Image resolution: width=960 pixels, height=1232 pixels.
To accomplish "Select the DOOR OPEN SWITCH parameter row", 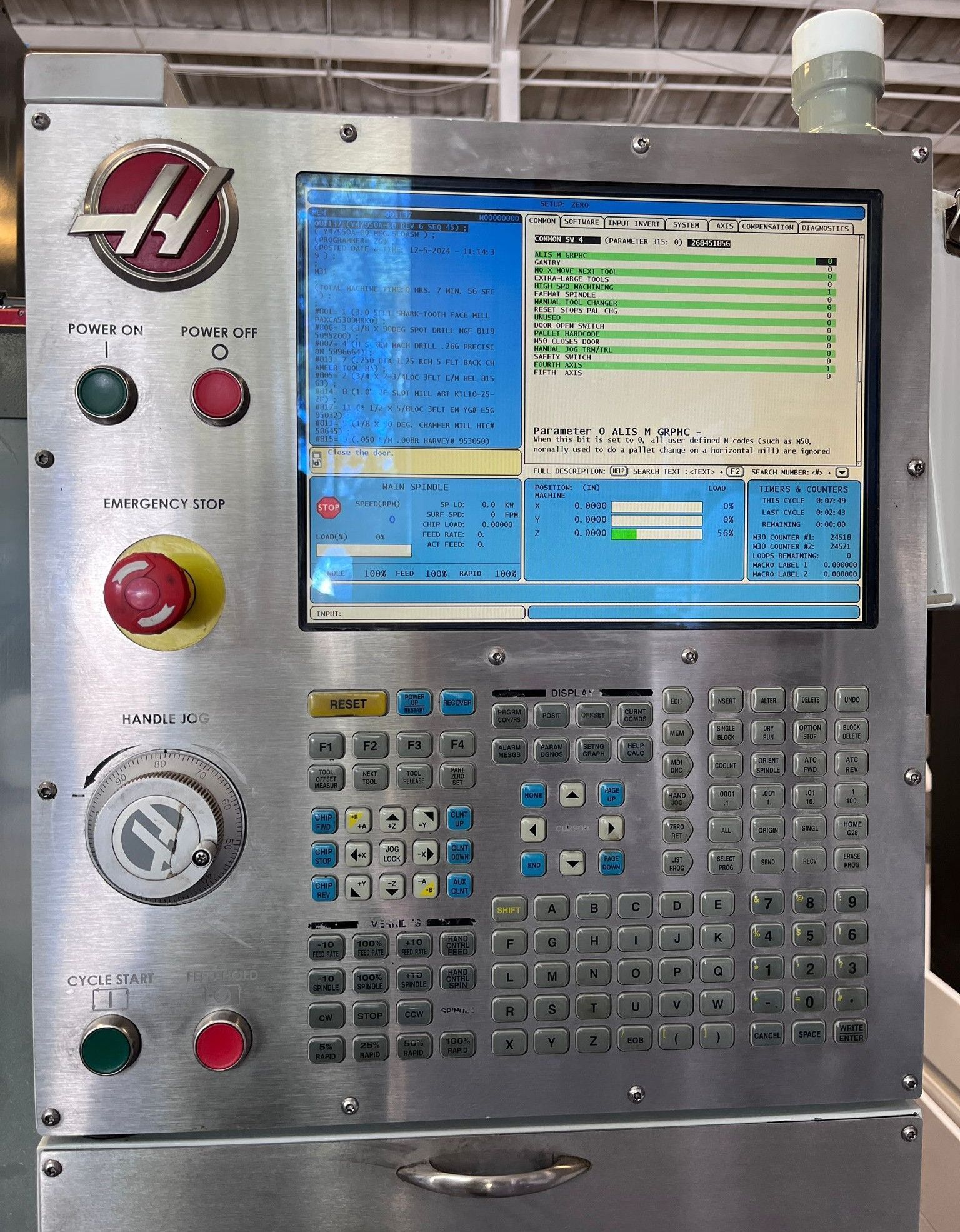I will click(x=684, y=326).
